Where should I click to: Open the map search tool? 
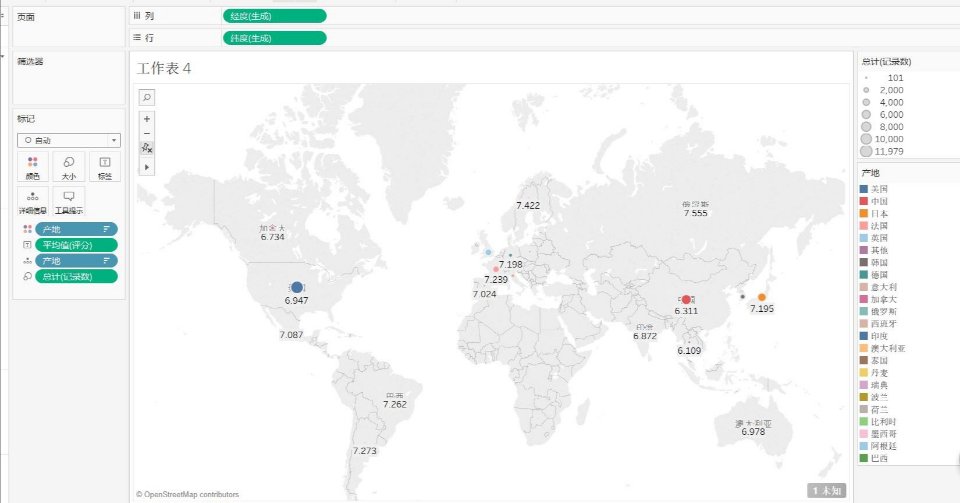[147, 97]
